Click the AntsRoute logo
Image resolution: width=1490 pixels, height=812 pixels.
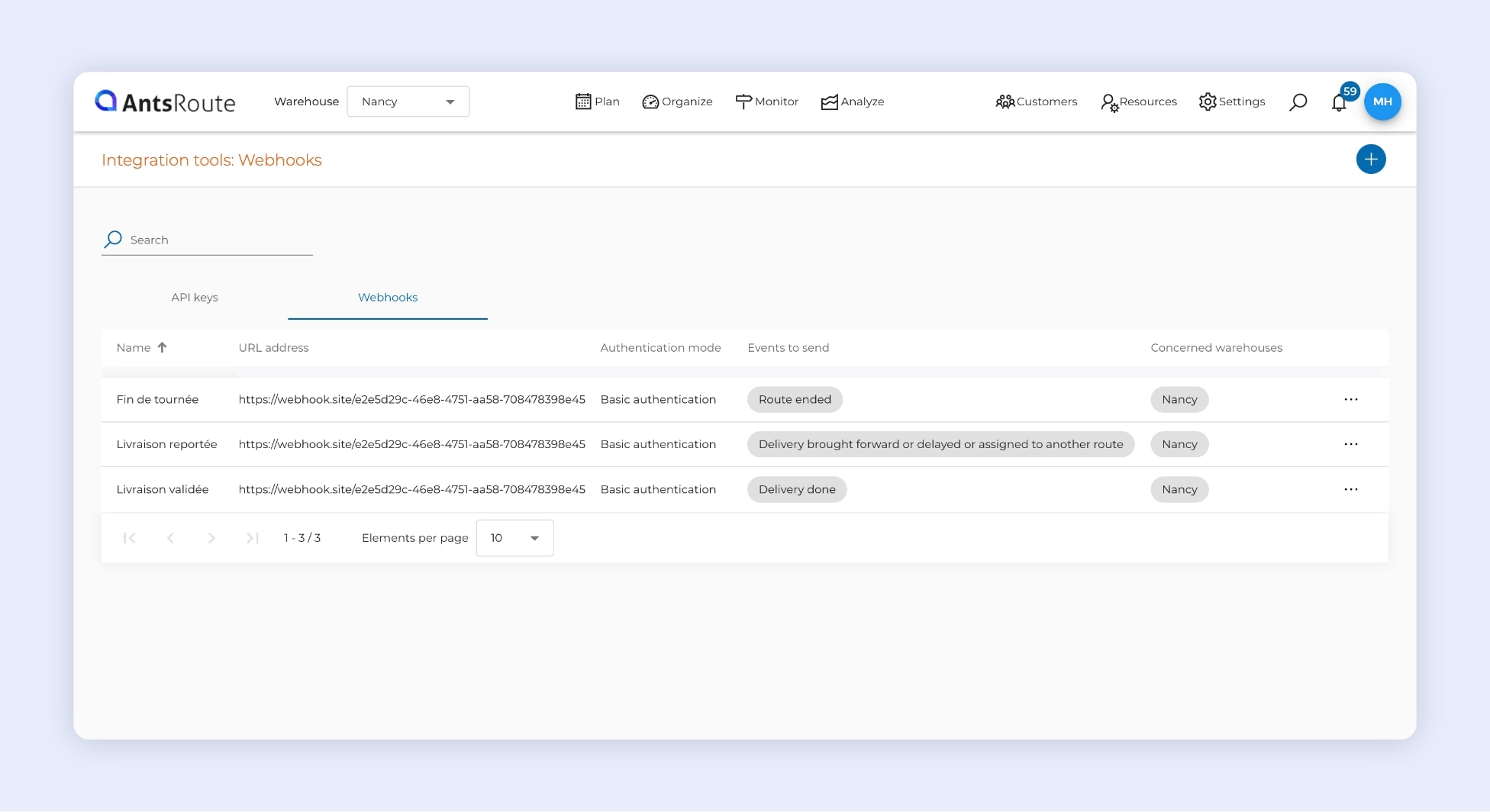(x=165, y=101)
